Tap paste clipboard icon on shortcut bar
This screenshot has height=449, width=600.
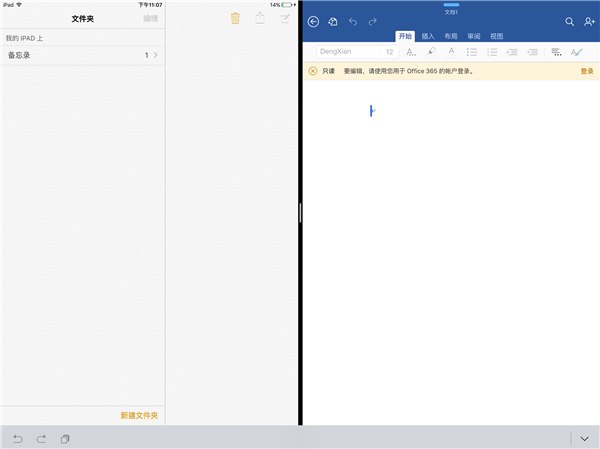[65, 439]
